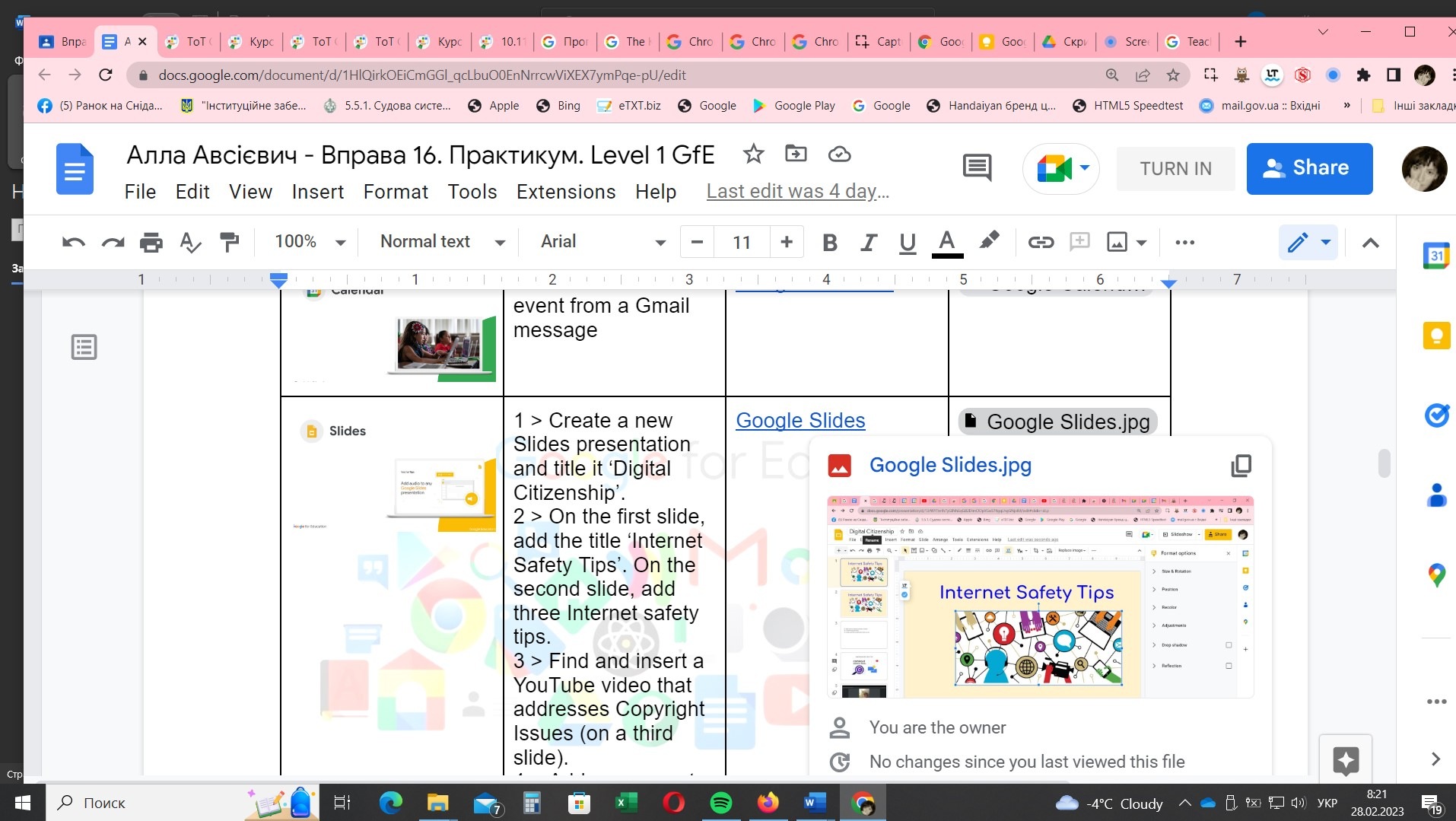Open the text color picker
The width and height of the screenshot is (1456, 821).
coord(946,242)
